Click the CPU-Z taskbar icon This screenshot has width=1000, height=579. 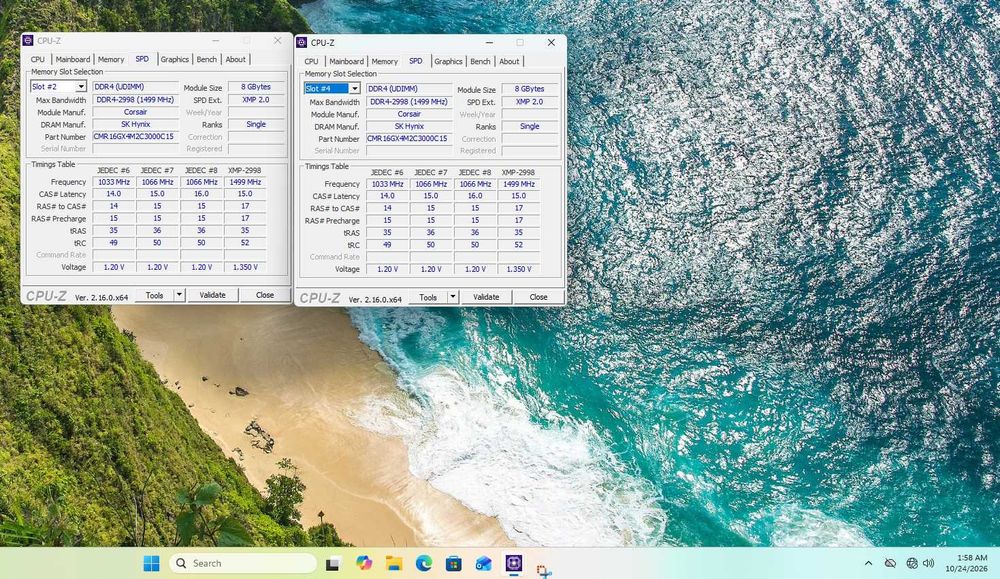click(513, 563)
